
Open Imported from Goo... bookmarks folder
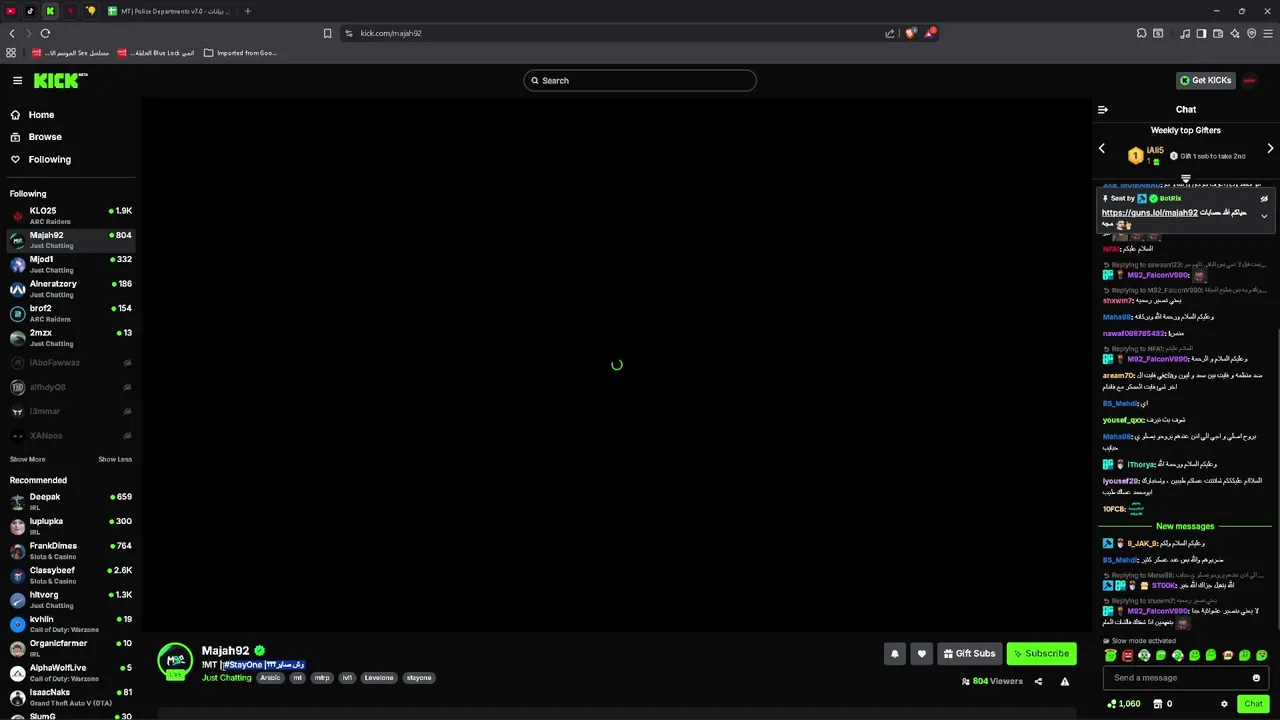(x=241, y=53)
